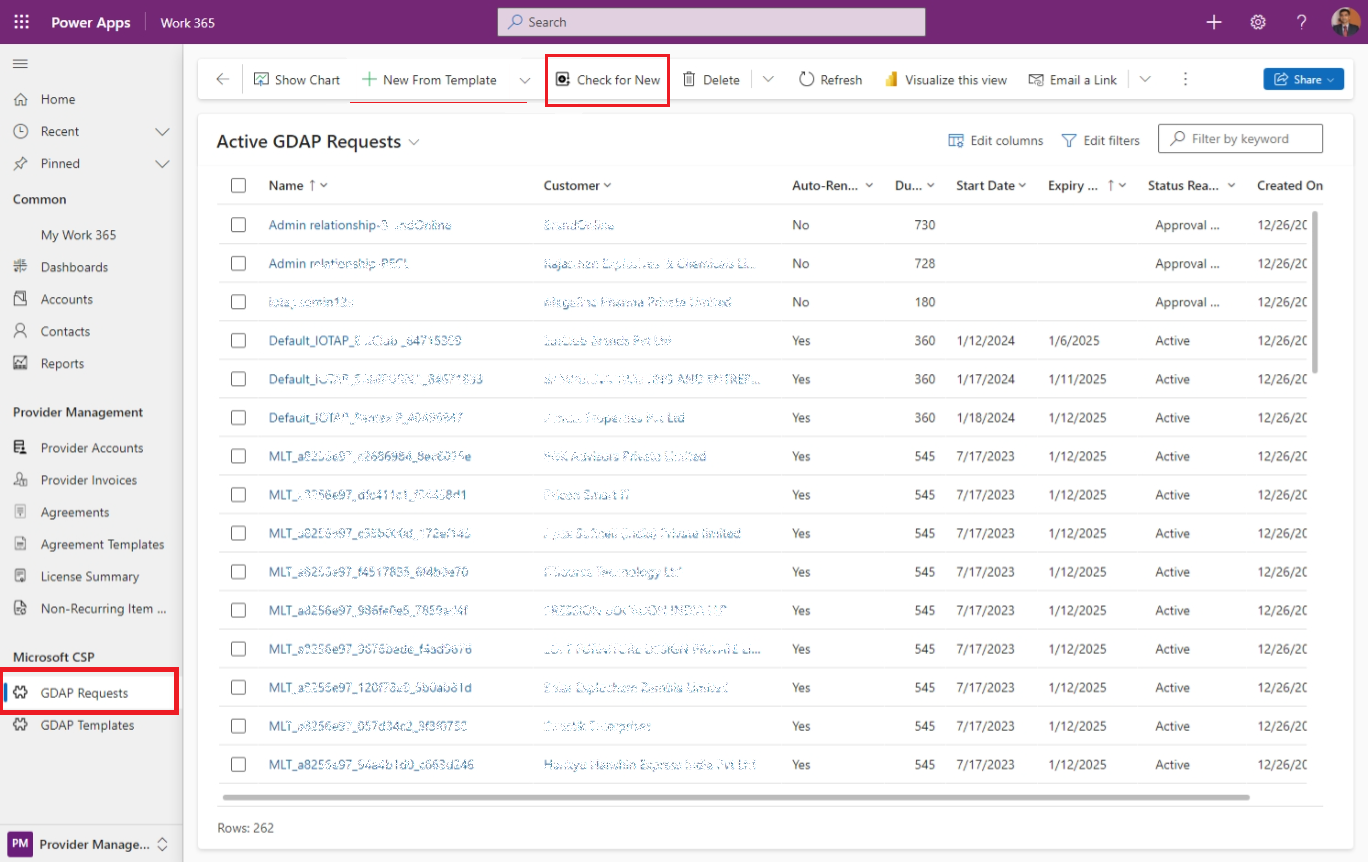
Task: Toggle the select-all rows checkbox
Action: pos(238,185)
